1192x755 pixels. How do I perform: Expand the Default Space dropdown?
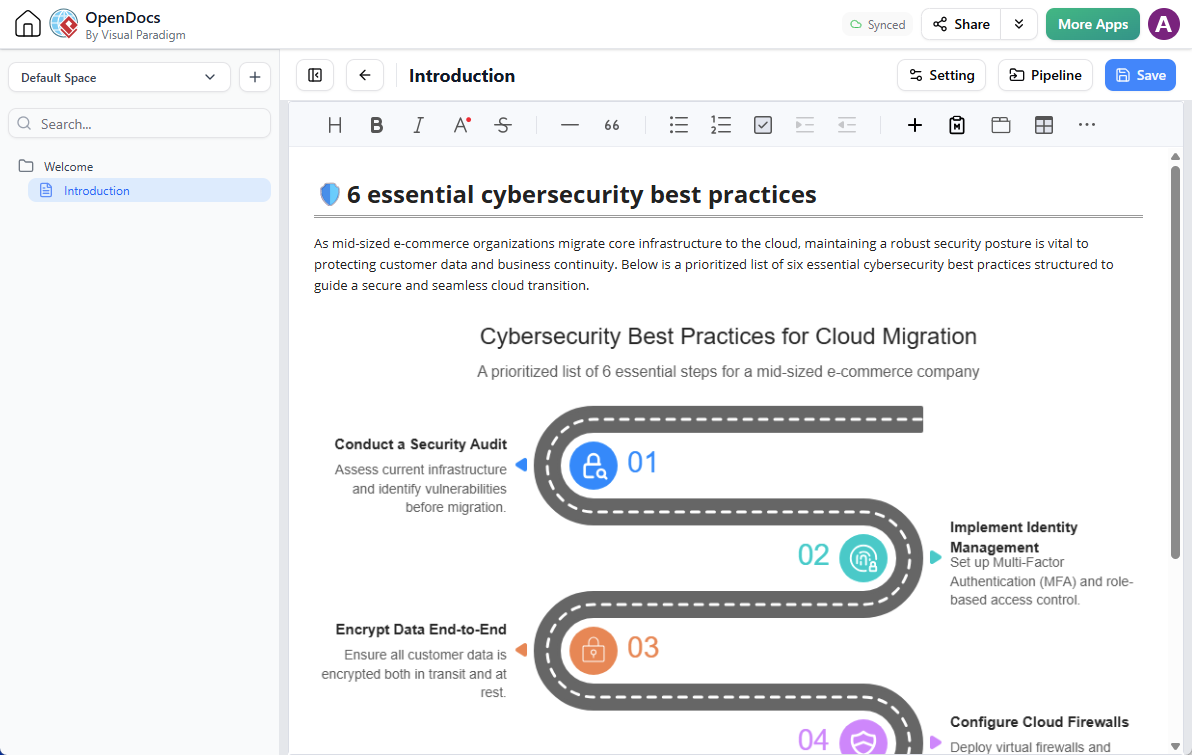(119, 78)
